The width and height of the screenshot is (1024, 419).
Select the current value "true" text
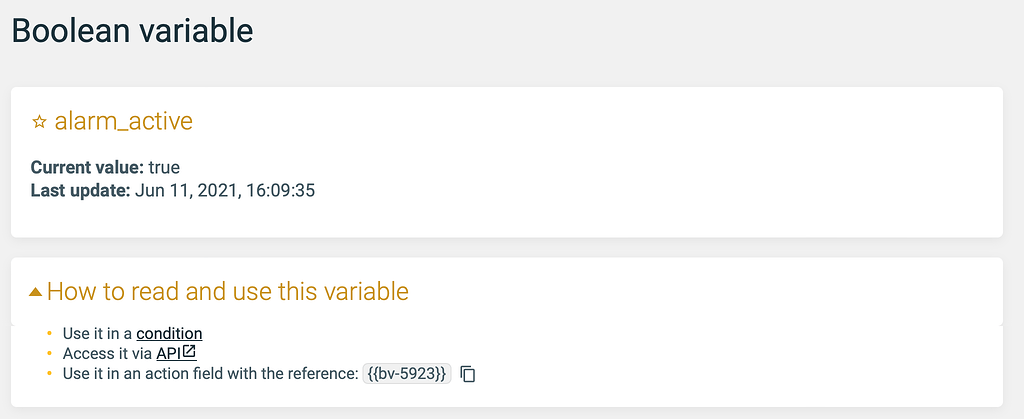coord(164,167)
